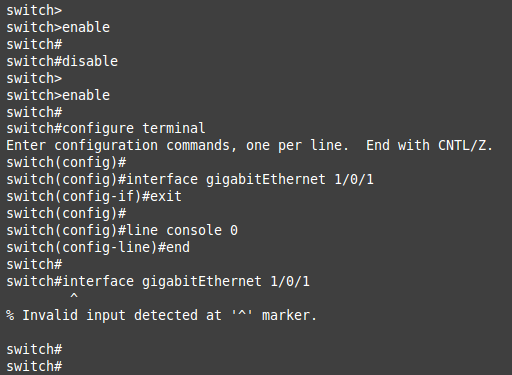Click the word "console" in line command

pos(194,230)
